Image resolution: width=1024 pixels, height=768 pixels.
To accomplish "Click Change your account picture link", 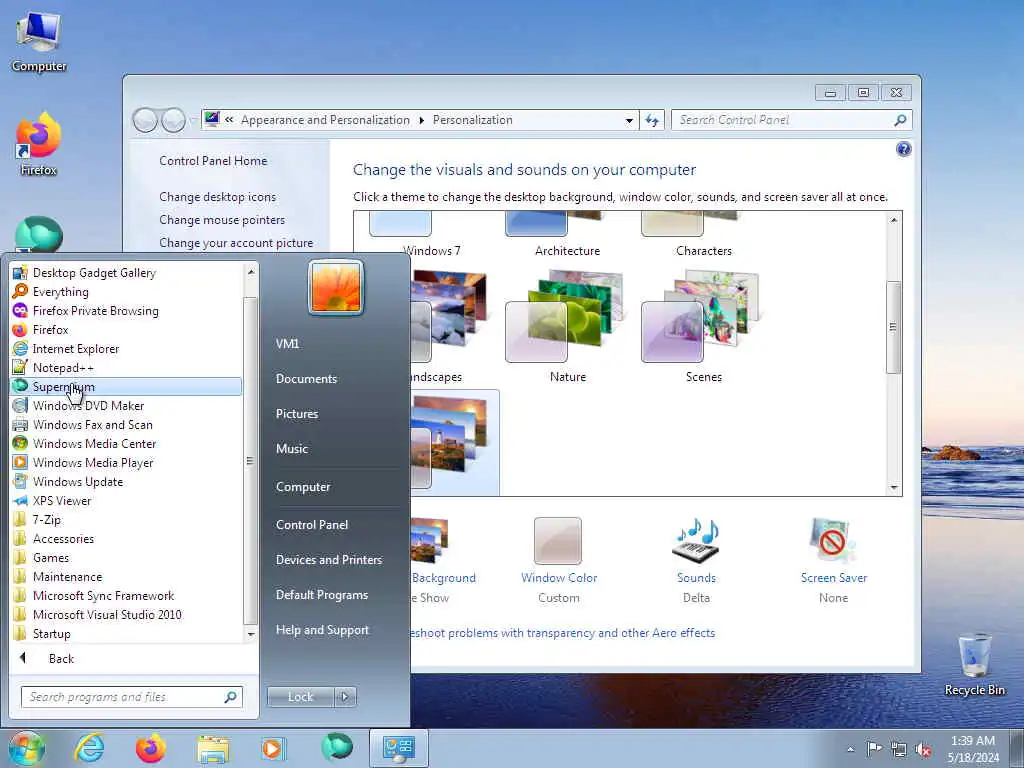I will pyautogui.click(x=236, y=243).
